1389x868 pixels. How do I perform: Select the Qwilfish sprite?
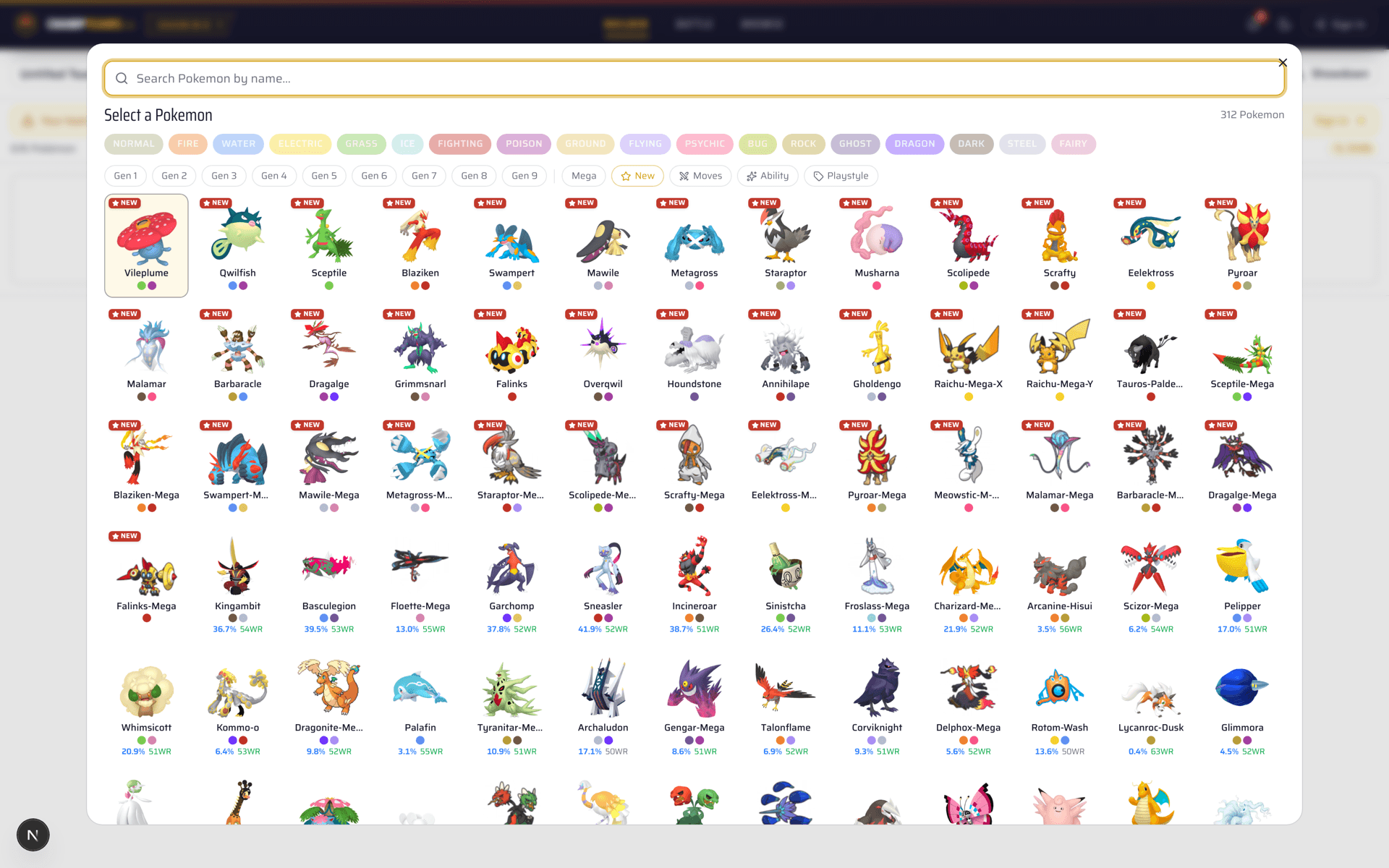[x=237, y=234]
